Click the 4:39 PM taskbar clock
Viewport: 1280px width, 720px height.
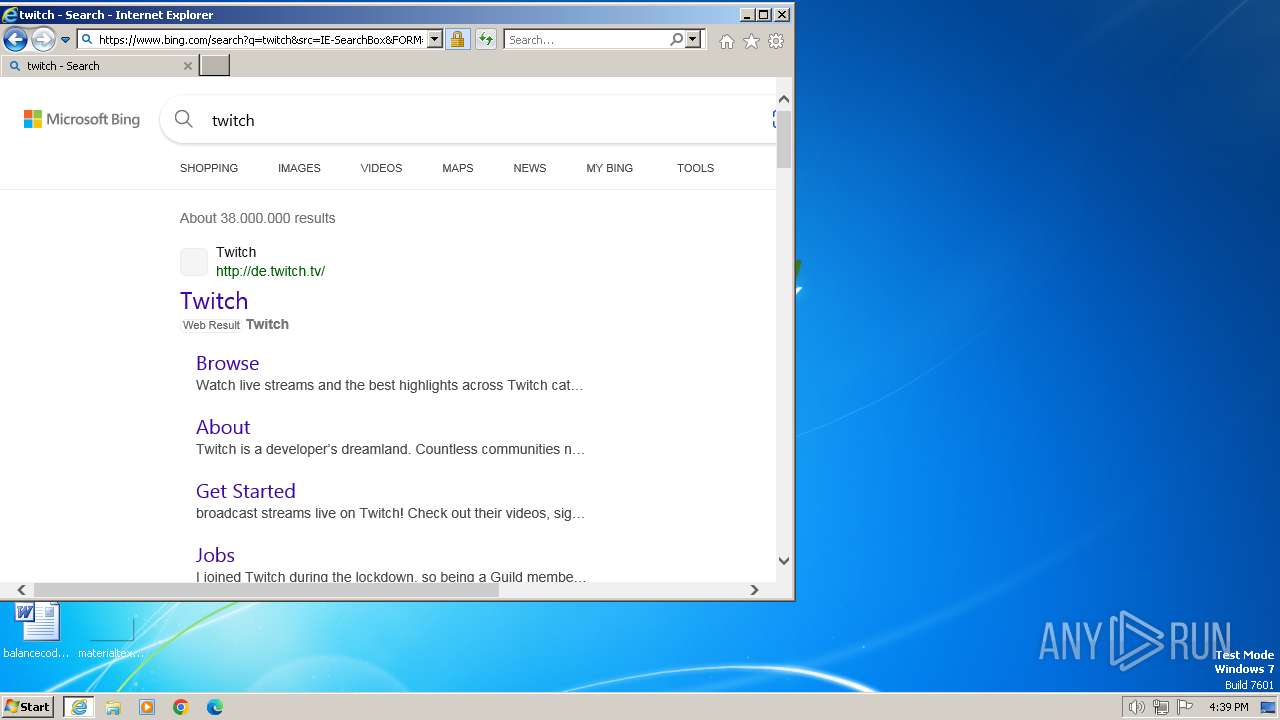(x=1228, y=707)
